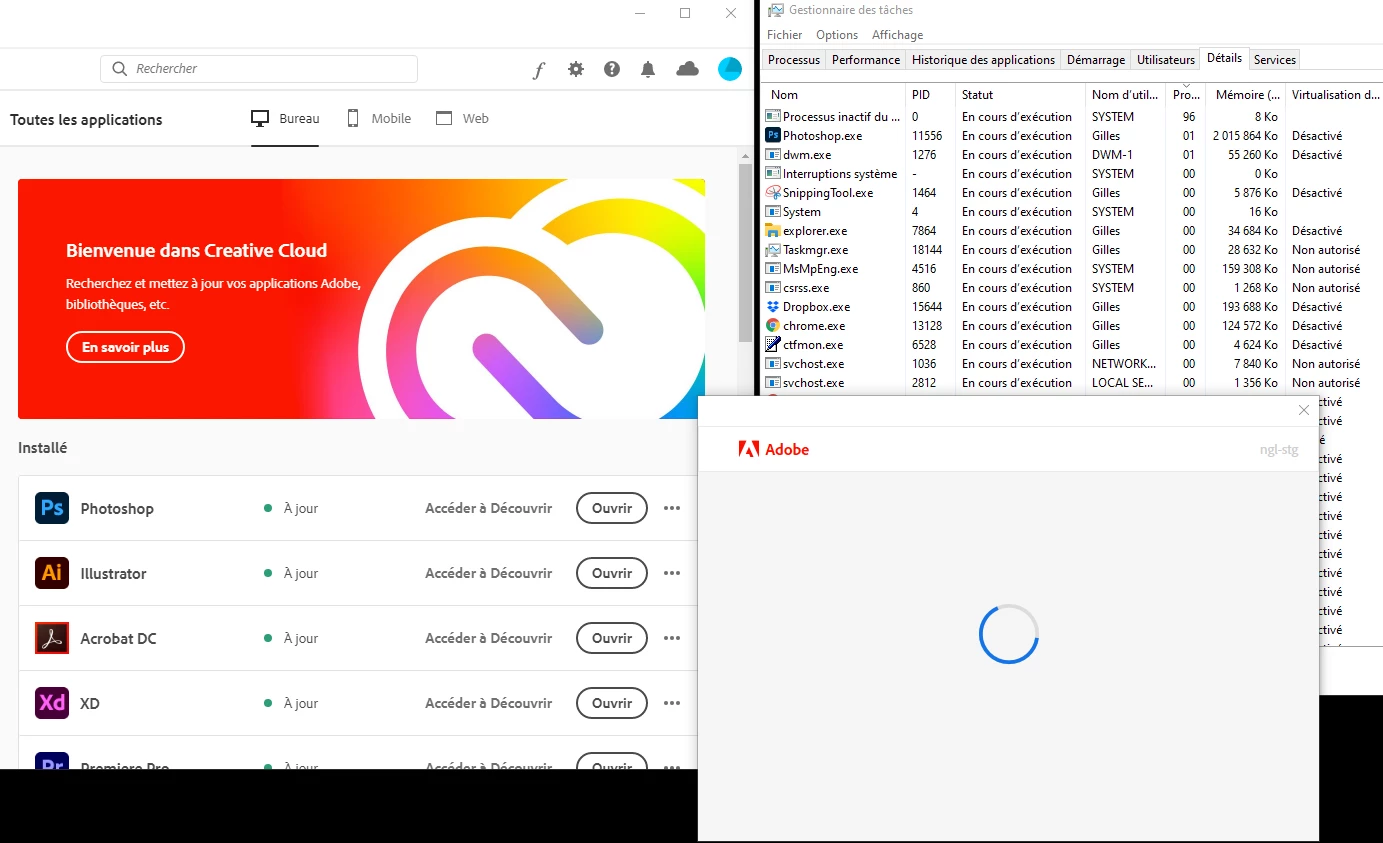
Task: Open cloud sync status icon
Action: [x=688, y=69]
